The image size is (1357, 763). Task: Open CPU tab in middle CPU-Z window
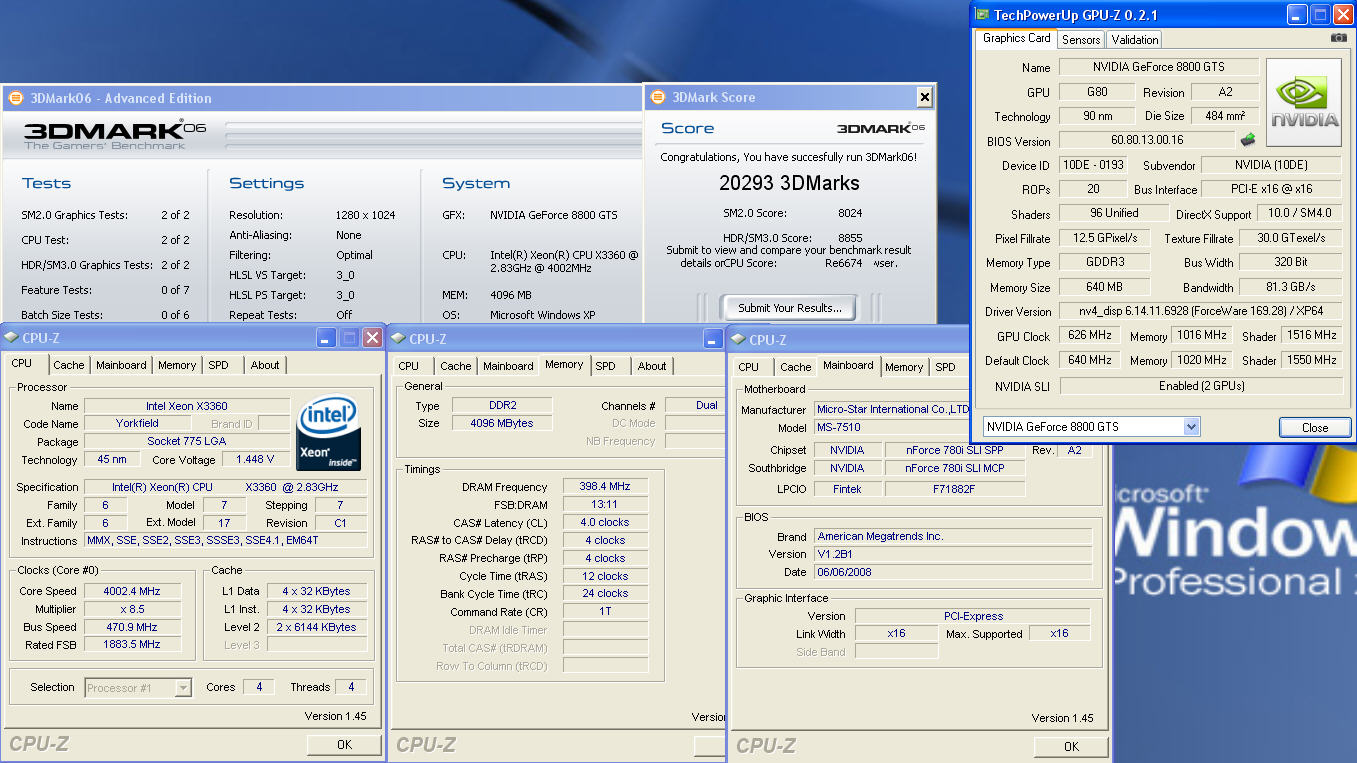point(409,367)
